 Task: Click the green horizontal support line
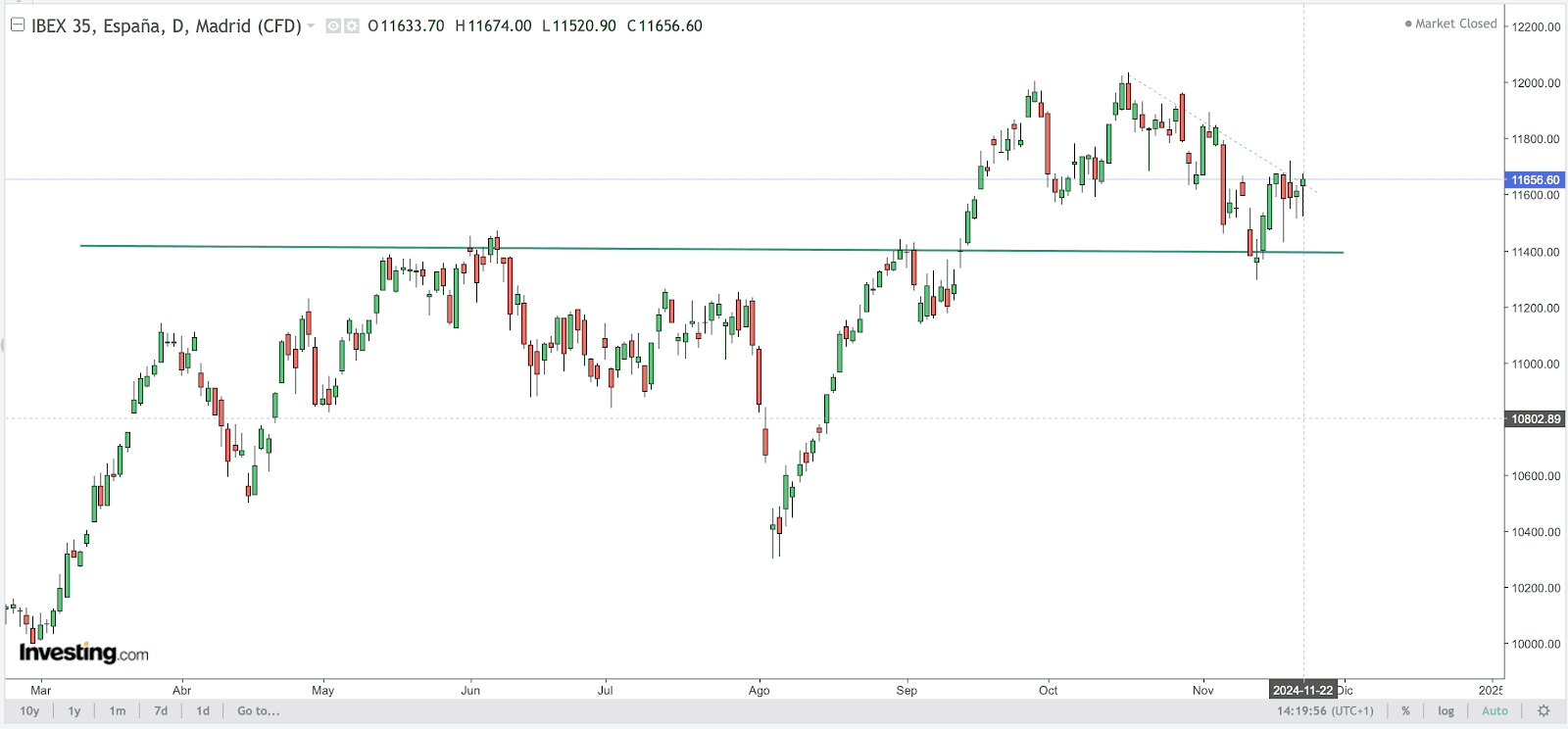pos(711,249)
